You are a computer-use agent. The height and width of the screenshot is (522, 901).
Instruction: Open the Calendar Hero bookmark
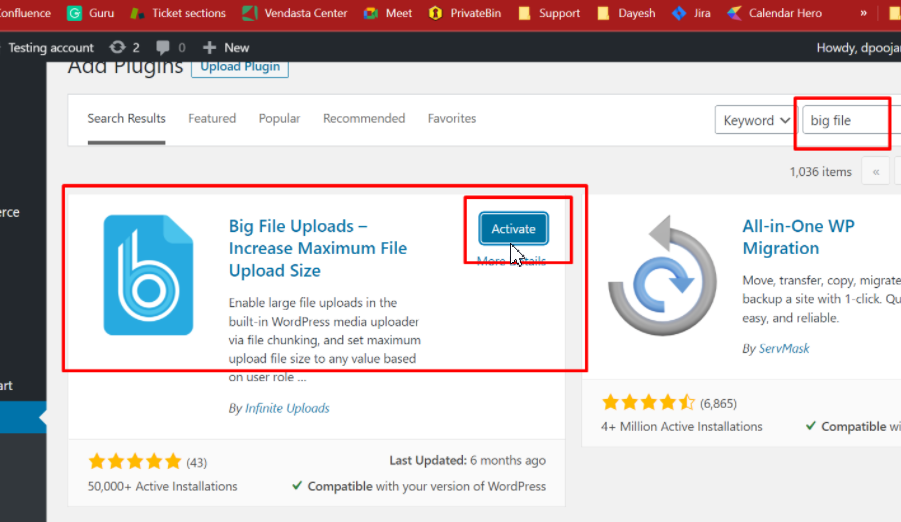(777, 13)
